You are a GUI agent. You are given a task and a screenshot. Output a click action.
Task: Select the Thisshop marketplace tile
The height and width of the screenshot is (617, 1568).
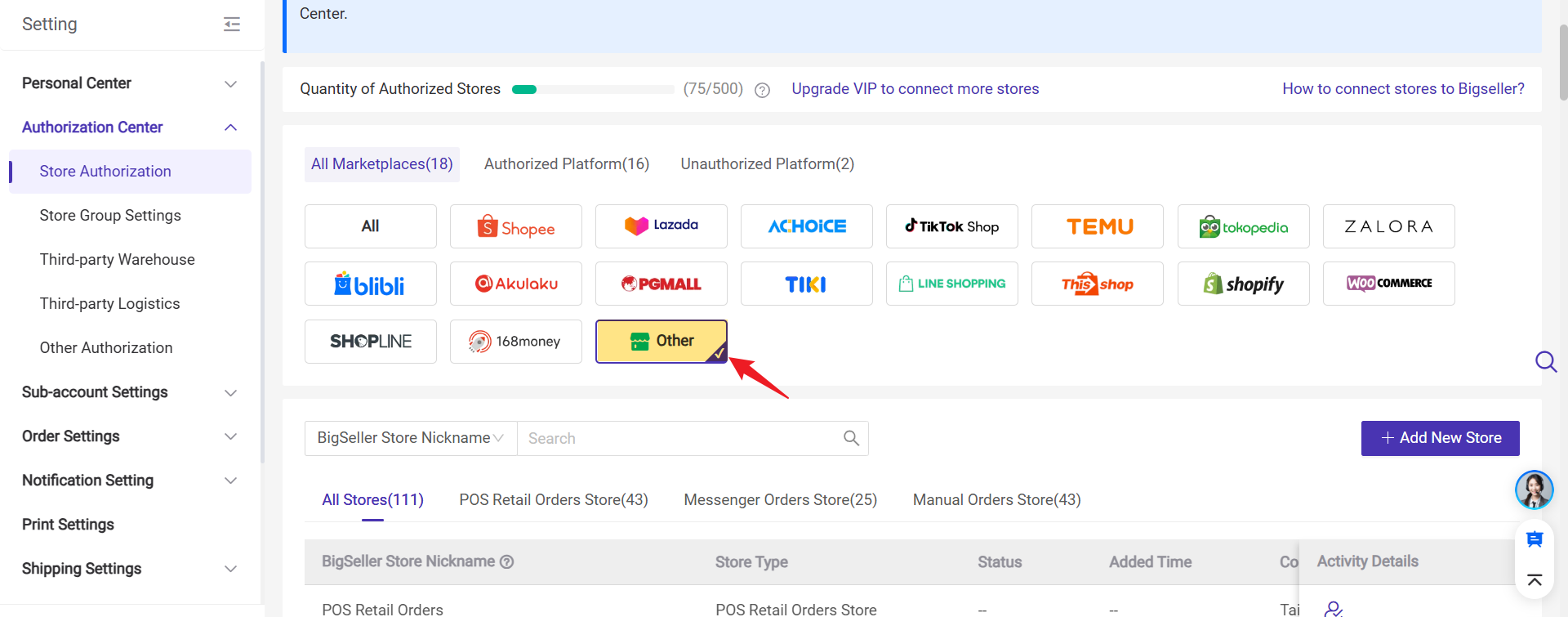(1098, 284)
